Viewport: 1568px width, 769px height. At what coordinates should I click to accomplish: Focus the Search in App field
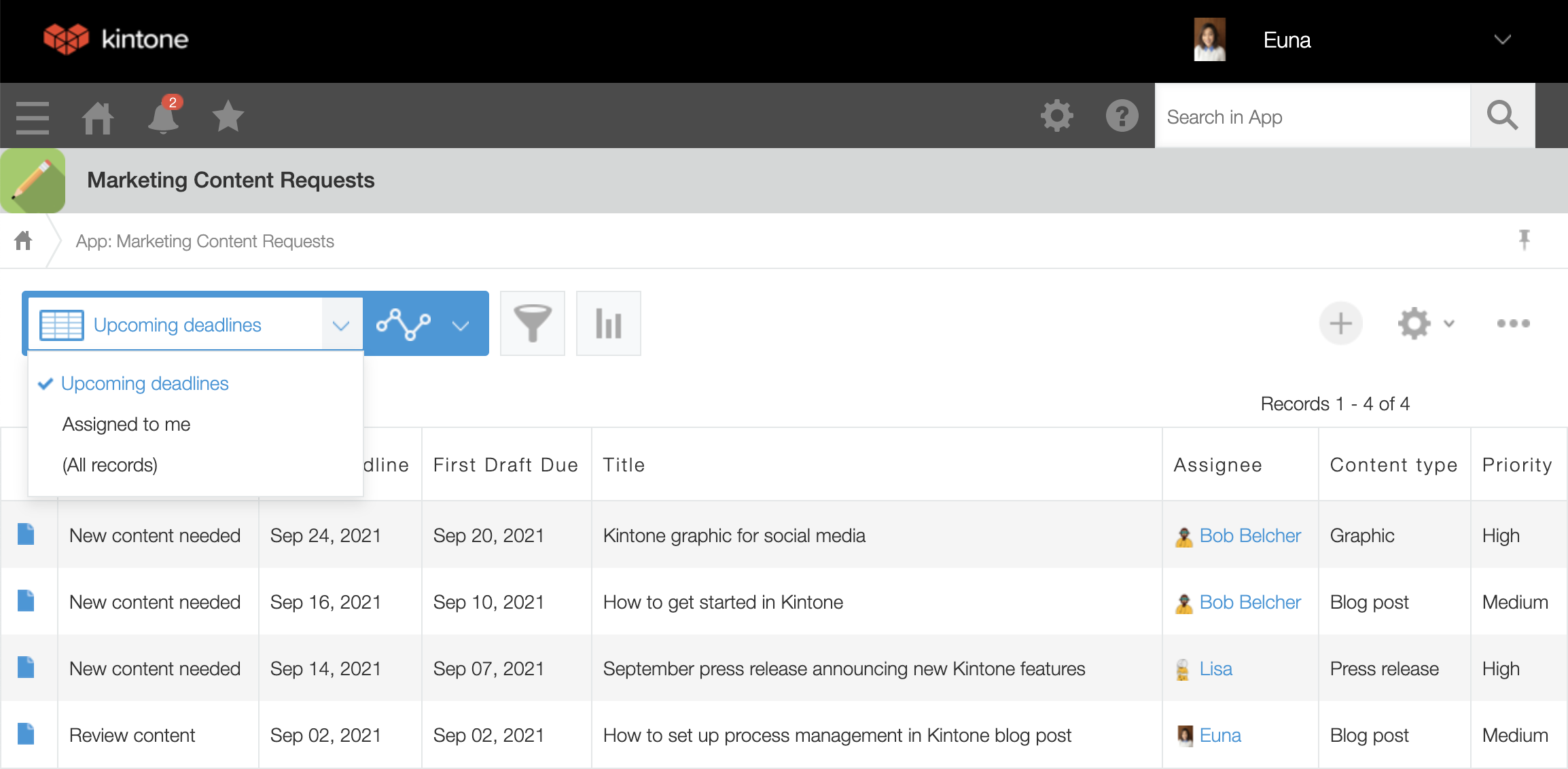(1313, 117)
